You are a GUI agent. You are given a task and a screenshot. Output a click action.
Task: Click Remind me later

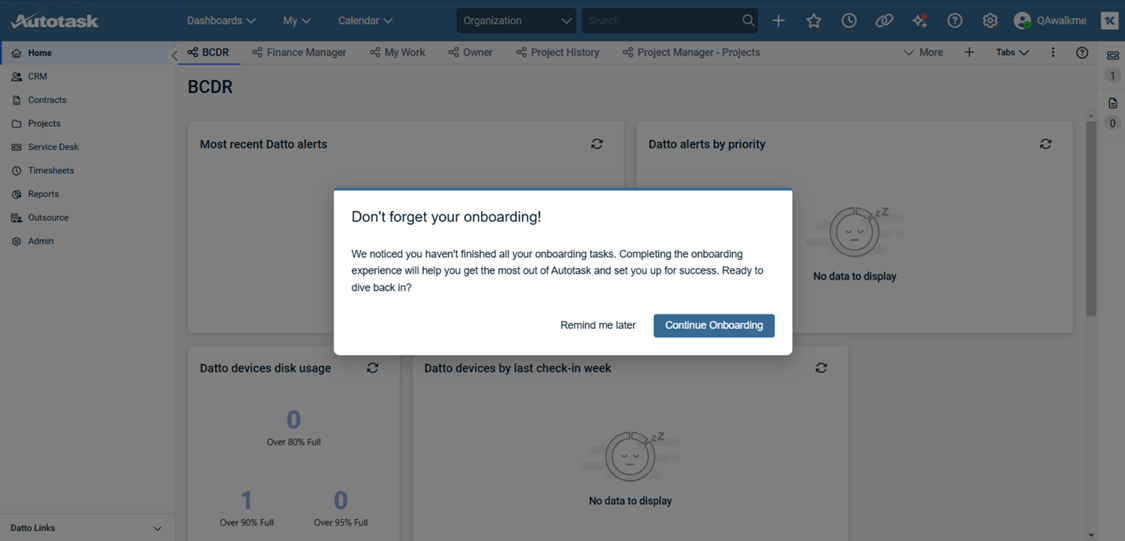(598, 325)
